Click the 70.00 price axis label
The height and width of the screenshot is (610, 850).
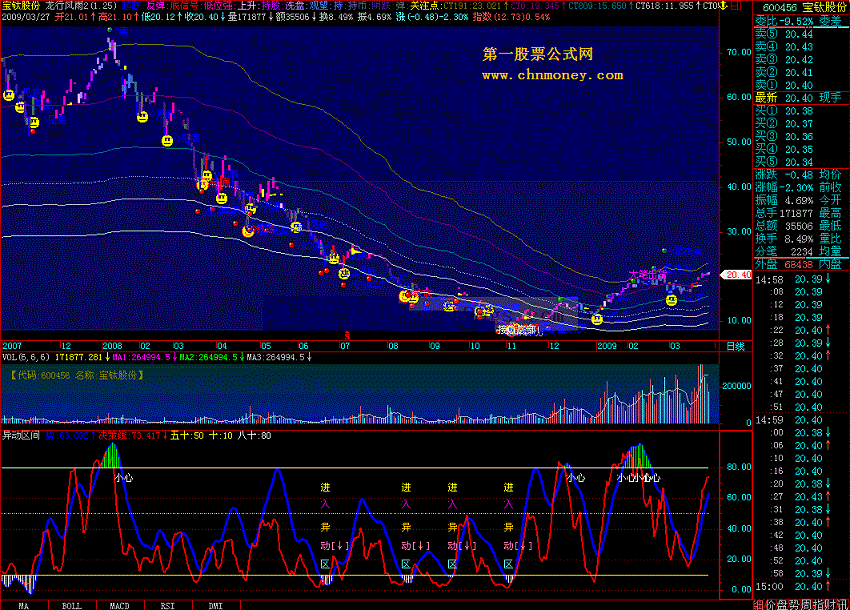(739, 53)
